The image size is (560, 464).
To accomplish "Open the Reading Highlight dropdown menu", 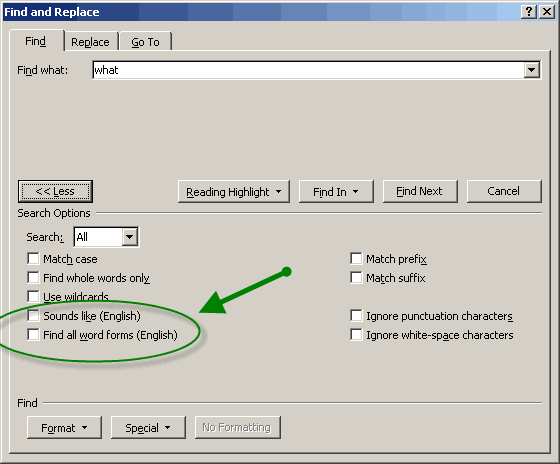I will tap(234, 192).
